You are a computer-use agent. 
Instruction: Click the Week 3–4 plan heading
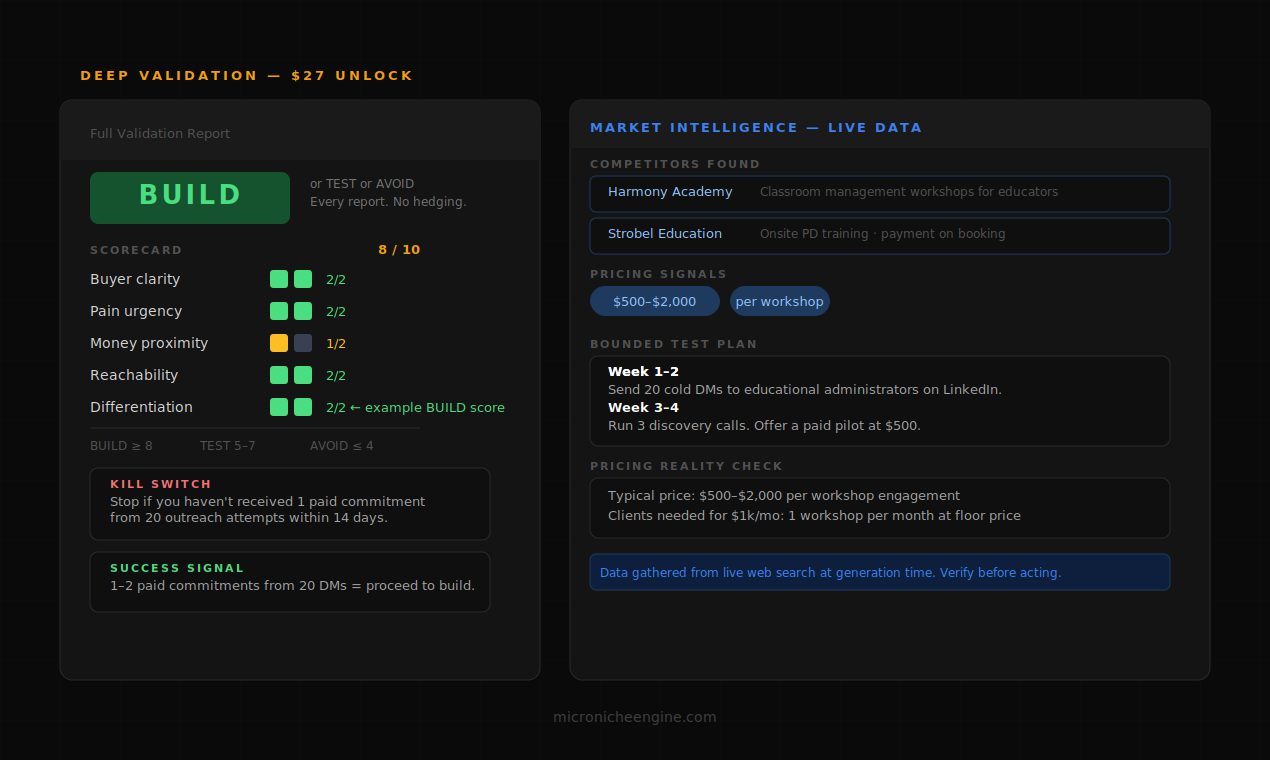(x=643, y=408)
